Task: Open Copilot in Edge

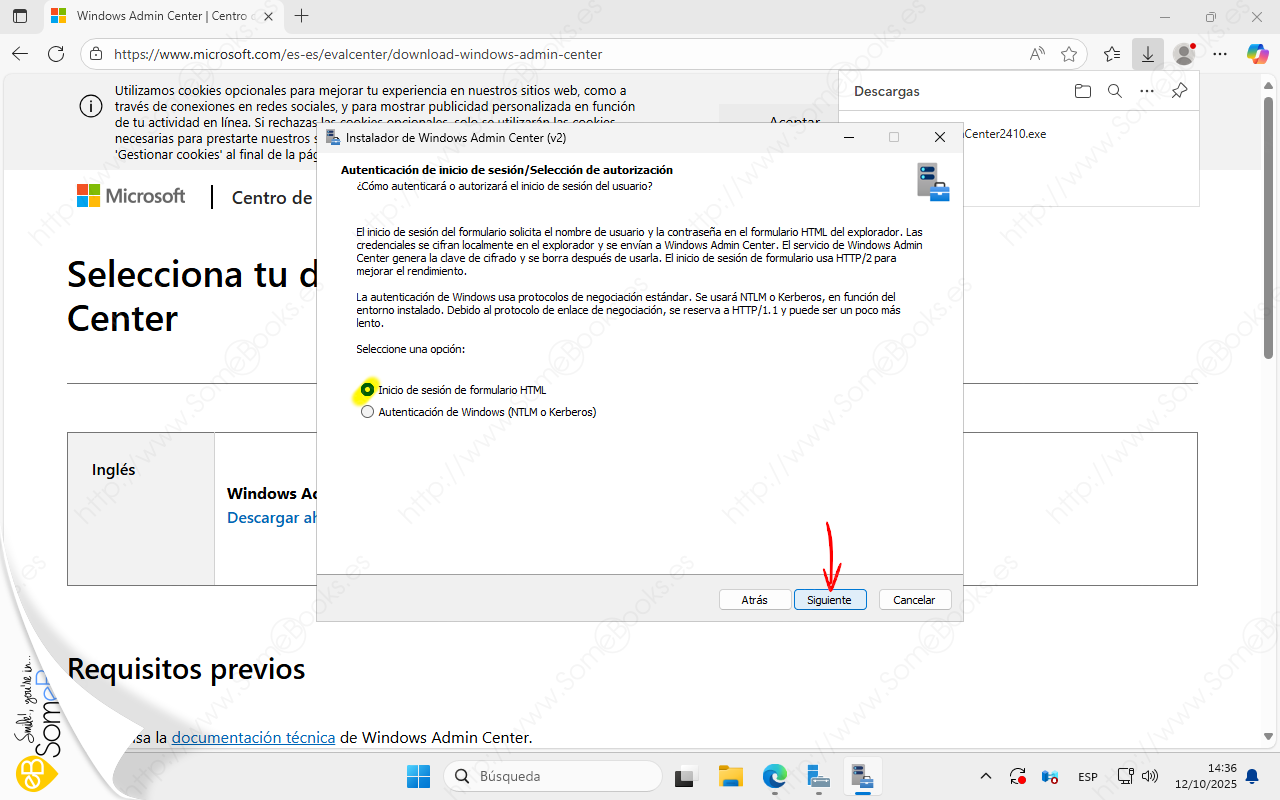Action: pos(1257,54)
